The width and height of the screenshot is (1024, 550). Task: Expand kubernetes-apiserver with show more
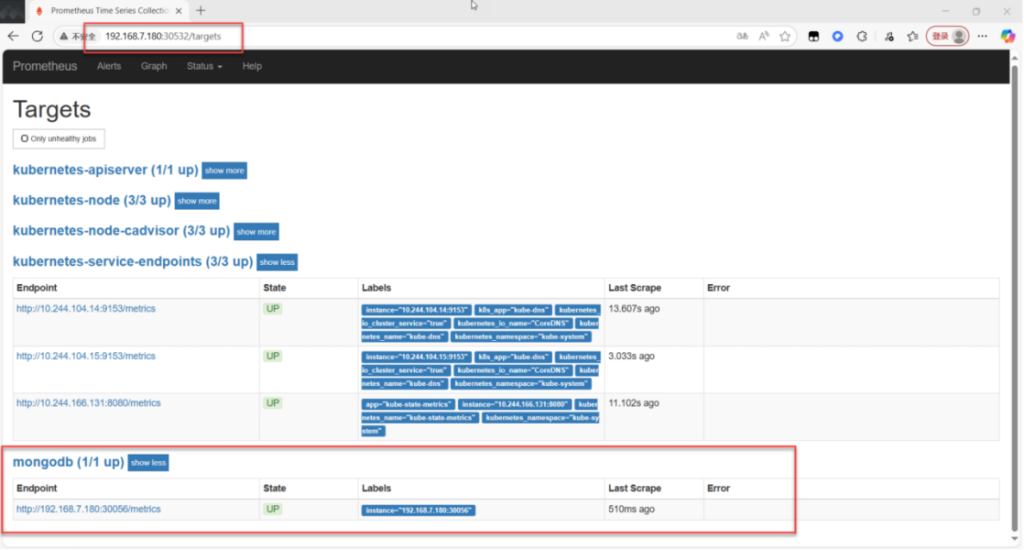tap(224, 171)
